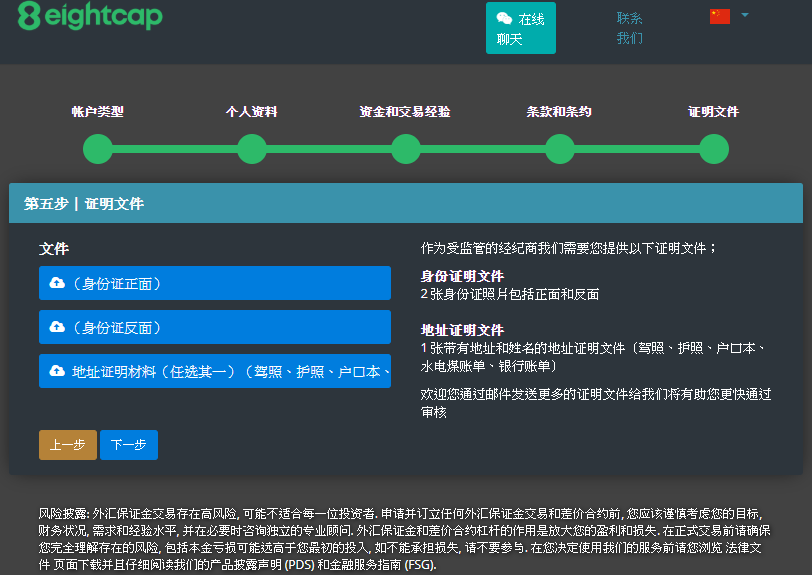Open the 在线聊天 live chat button
Screen dimensions: 812x575
(520, 28)
